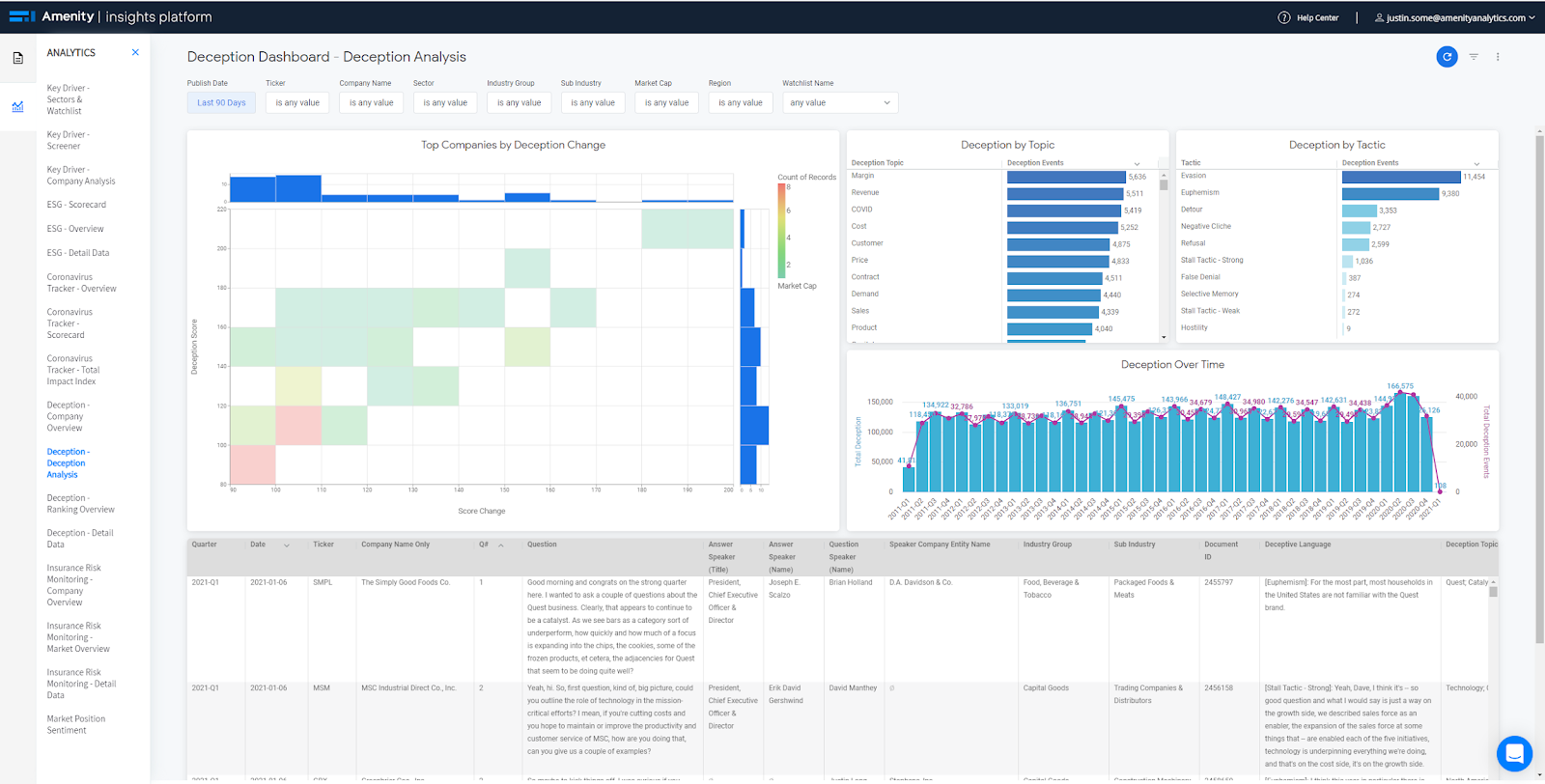1545x784 pixels.
Task: Open the dashboard filter toggle icon
Action: pos(1474,57)
